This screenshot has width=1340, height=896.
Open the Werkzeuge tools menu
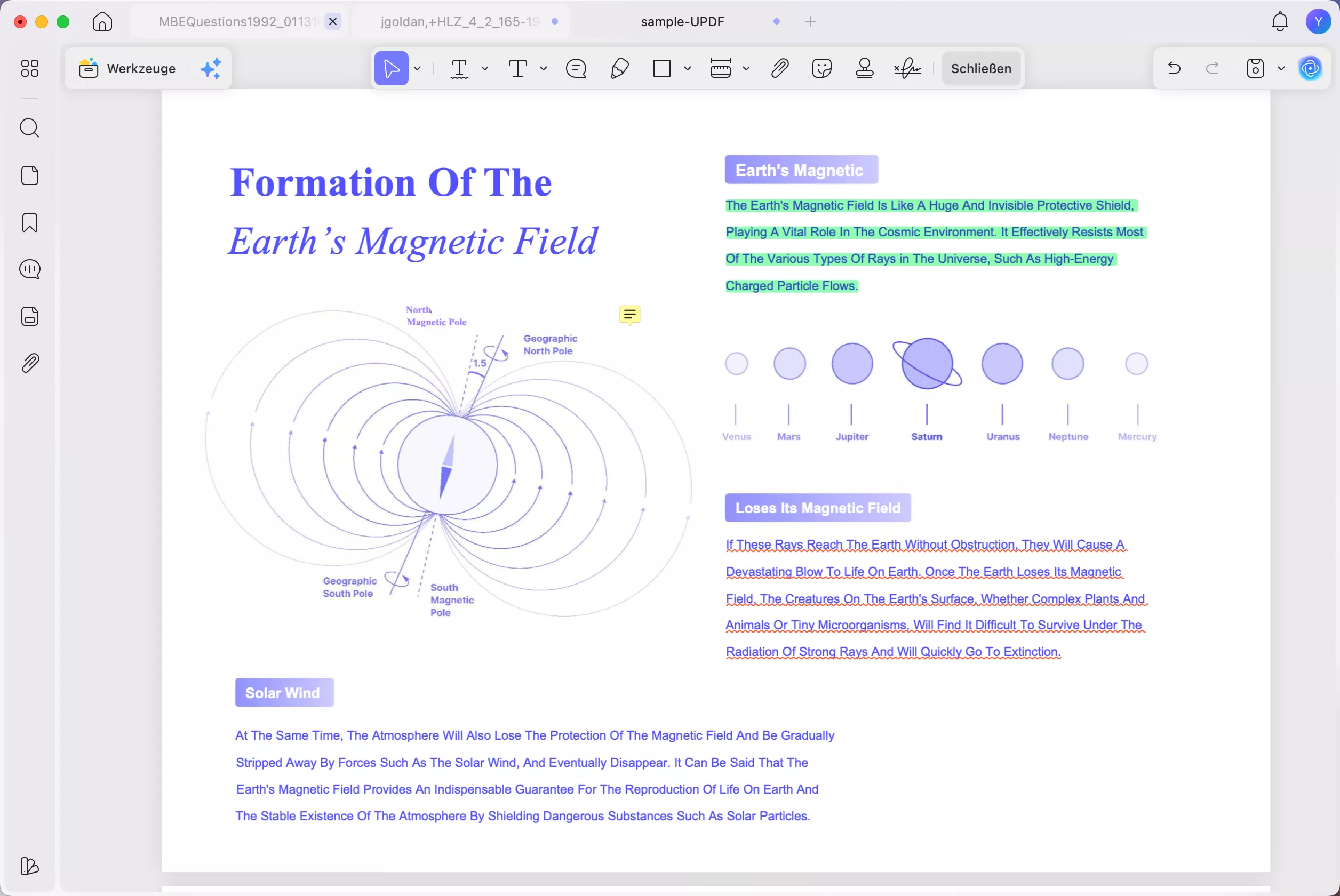(128, 69)
